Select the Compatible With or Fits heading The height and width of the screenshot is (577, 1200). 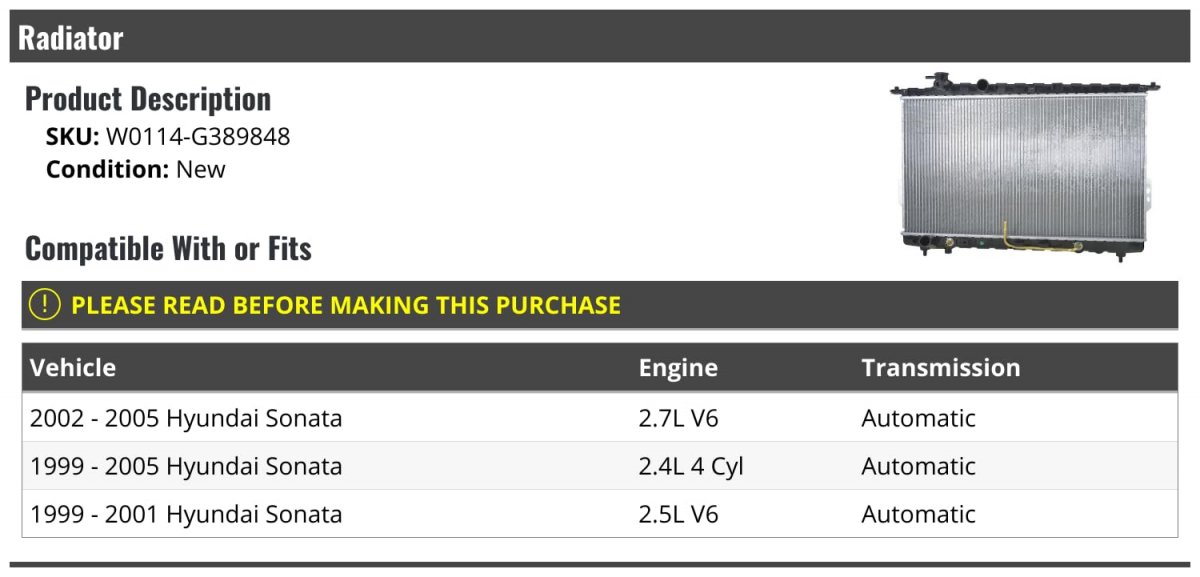pyautogui.click(x=168, y=248)
